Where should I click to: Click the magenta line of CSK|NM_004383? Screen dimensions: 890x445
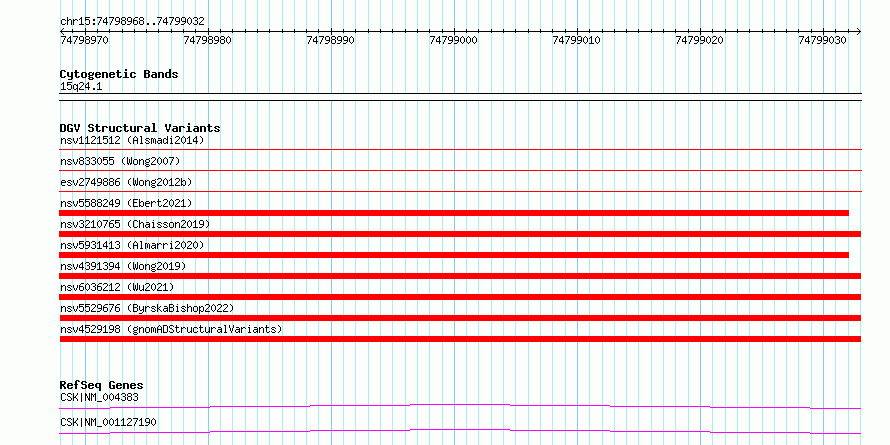pyautogui.click(x=460, y=404)
